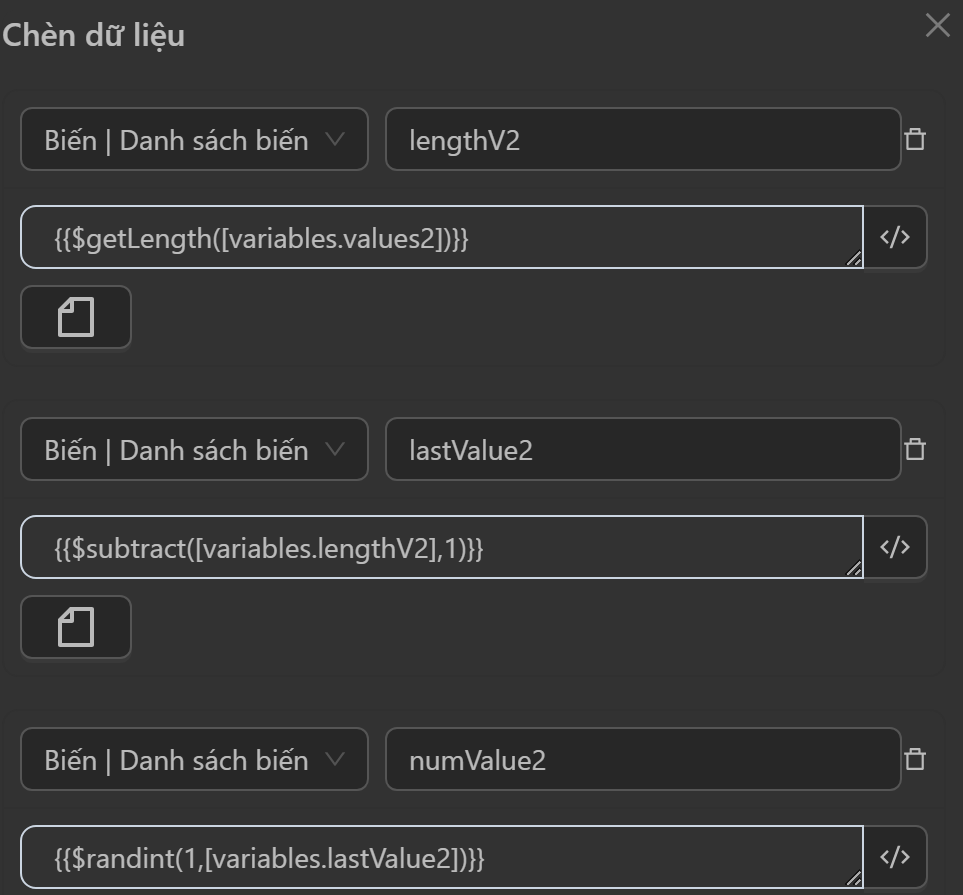Edit the lengthV2 variable name field
Screen dimensions: 963x895
pyautogui.click(x=642, y=140)
